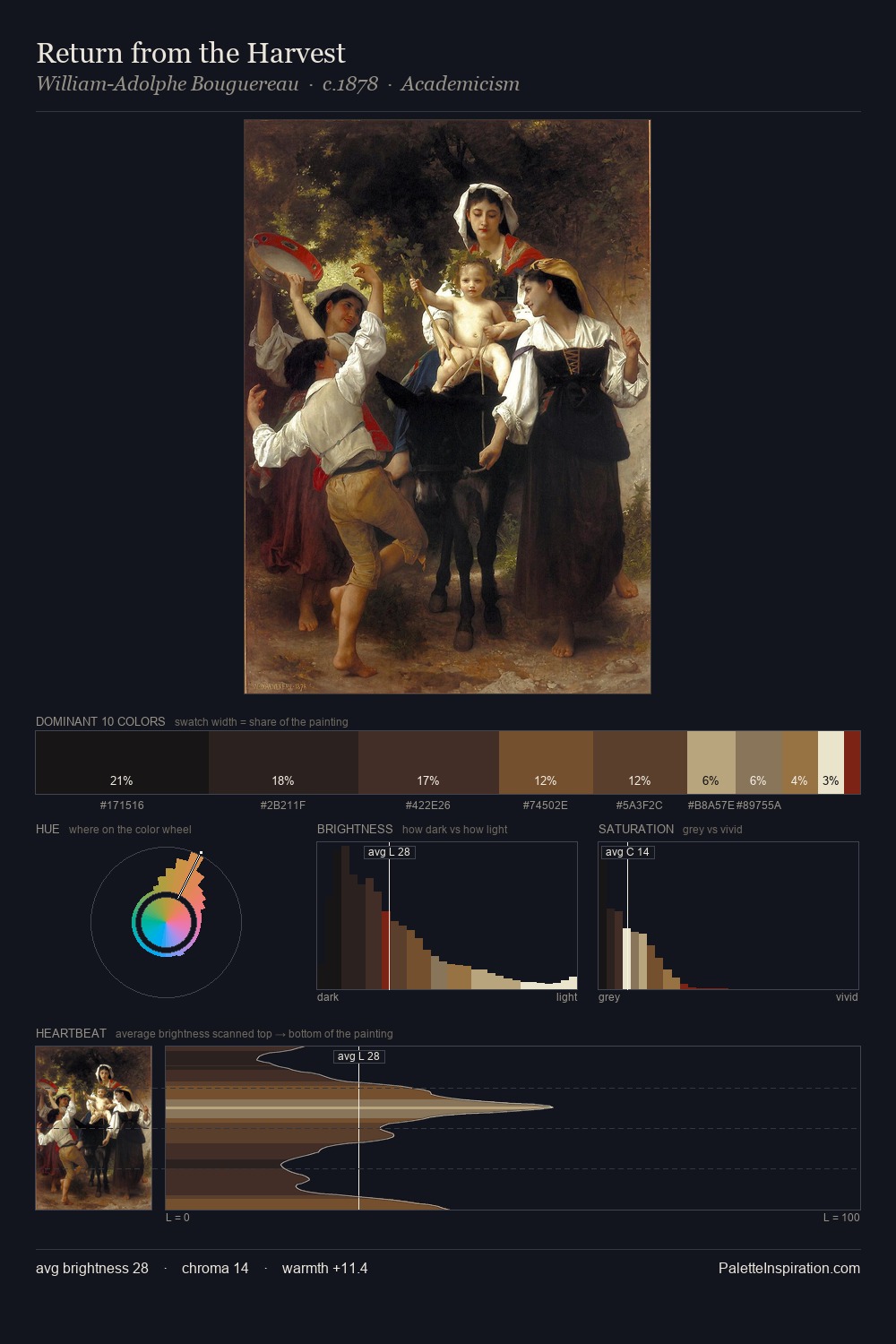896x1344 pixels.
Task: Click 'avg brightness 28' in footer
Action: [92, 1268]
